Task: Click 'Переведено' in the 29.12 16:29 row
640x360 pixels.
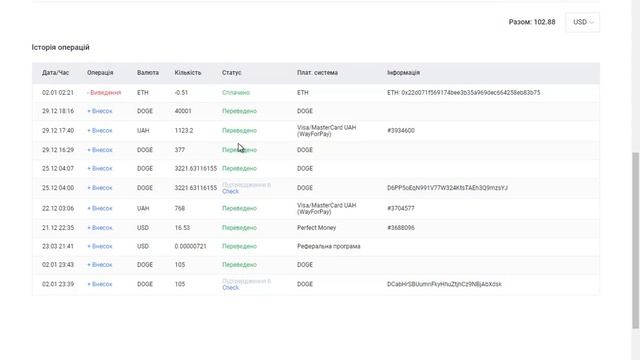Action: (x=239, y=150)
